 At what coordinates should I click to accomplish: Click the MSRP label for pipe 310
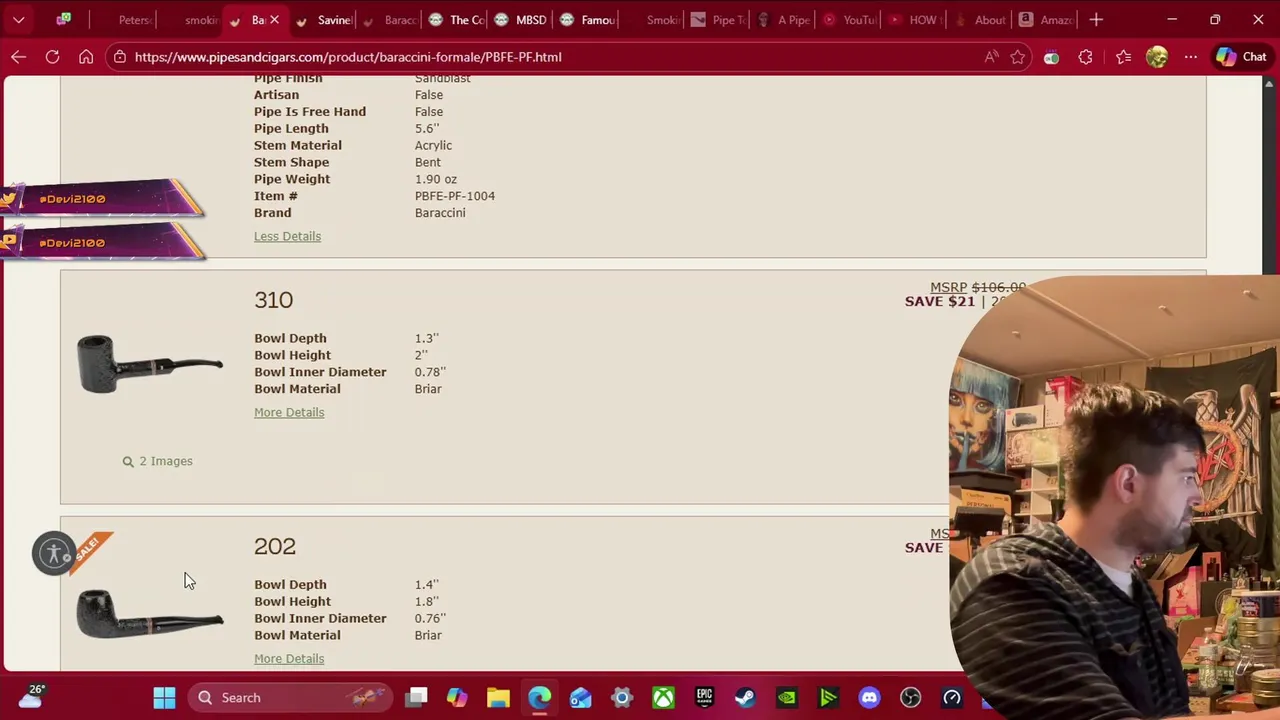948,287
